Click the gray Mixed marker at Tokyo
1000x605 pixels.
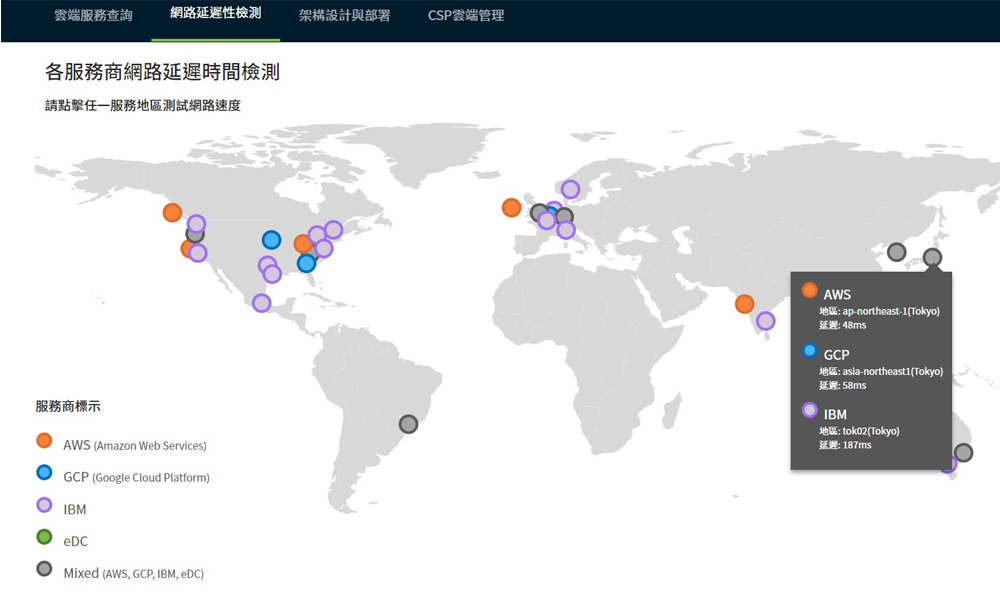(x=932, y=258)
